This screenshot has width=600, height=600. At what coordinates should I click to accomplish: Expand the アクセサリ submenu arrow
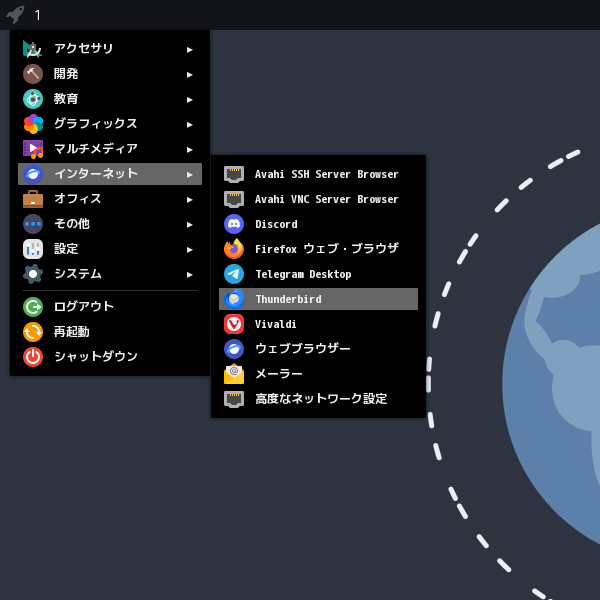click(189, 50)
